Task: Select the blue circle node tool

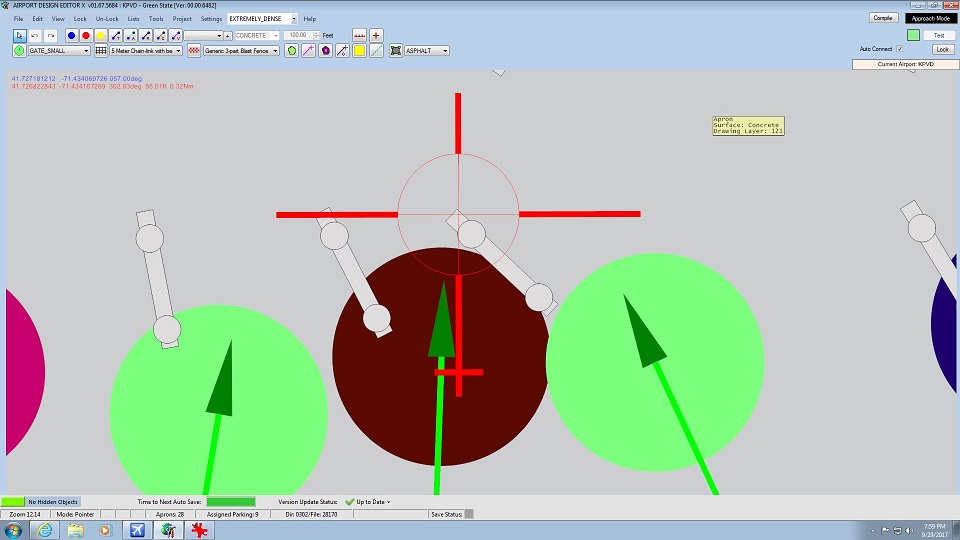Action: click(71, 35)
